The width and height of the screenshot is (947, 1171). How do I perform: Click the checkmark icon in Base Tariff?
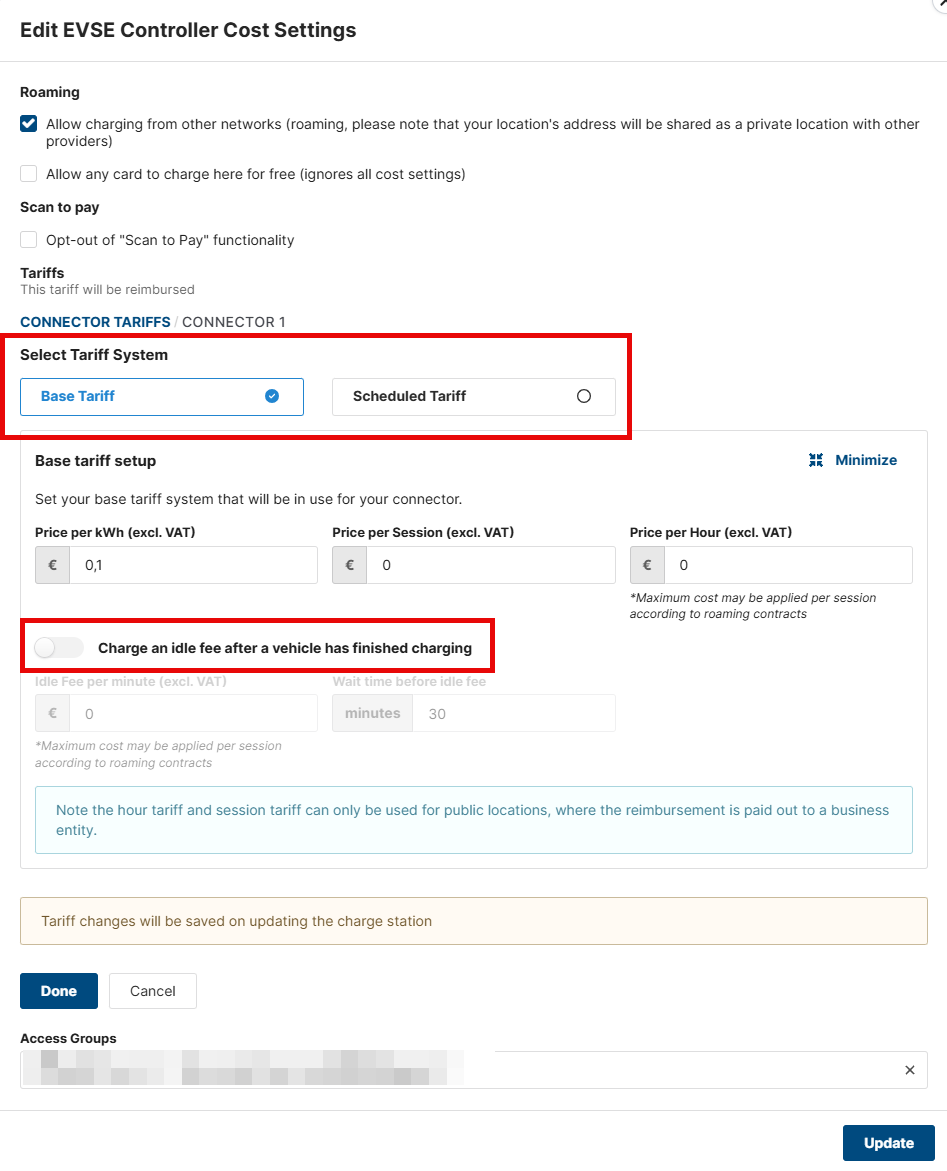272,396
